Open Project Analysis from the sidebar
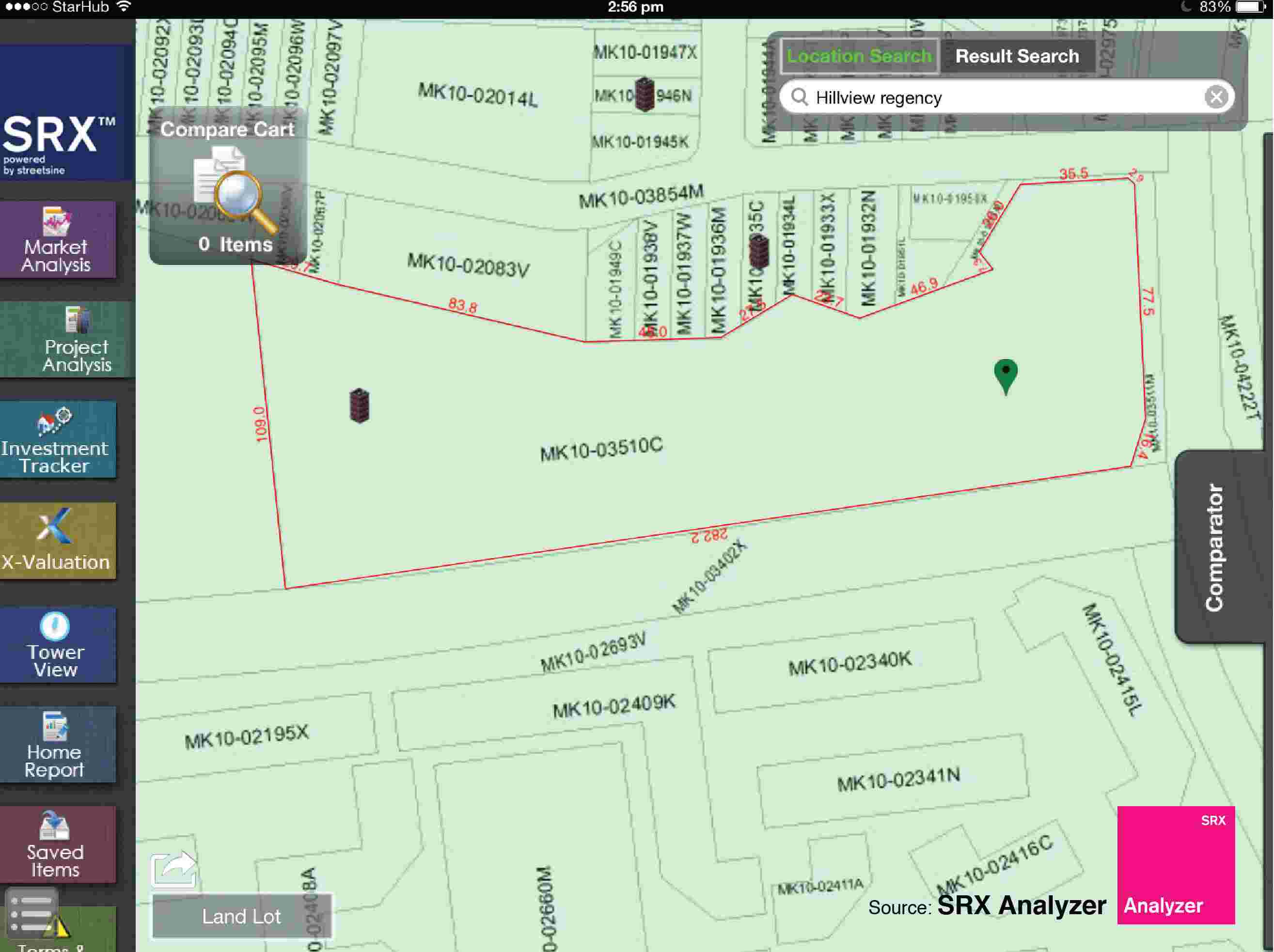Image resolution: width=1274 pixels, height=952 pixels. (x=67, y=340)
